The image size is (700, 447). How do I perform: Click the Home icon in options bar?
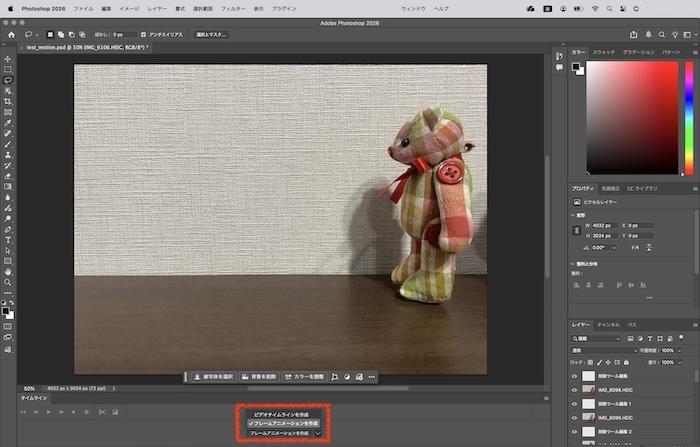click(11, 34)
